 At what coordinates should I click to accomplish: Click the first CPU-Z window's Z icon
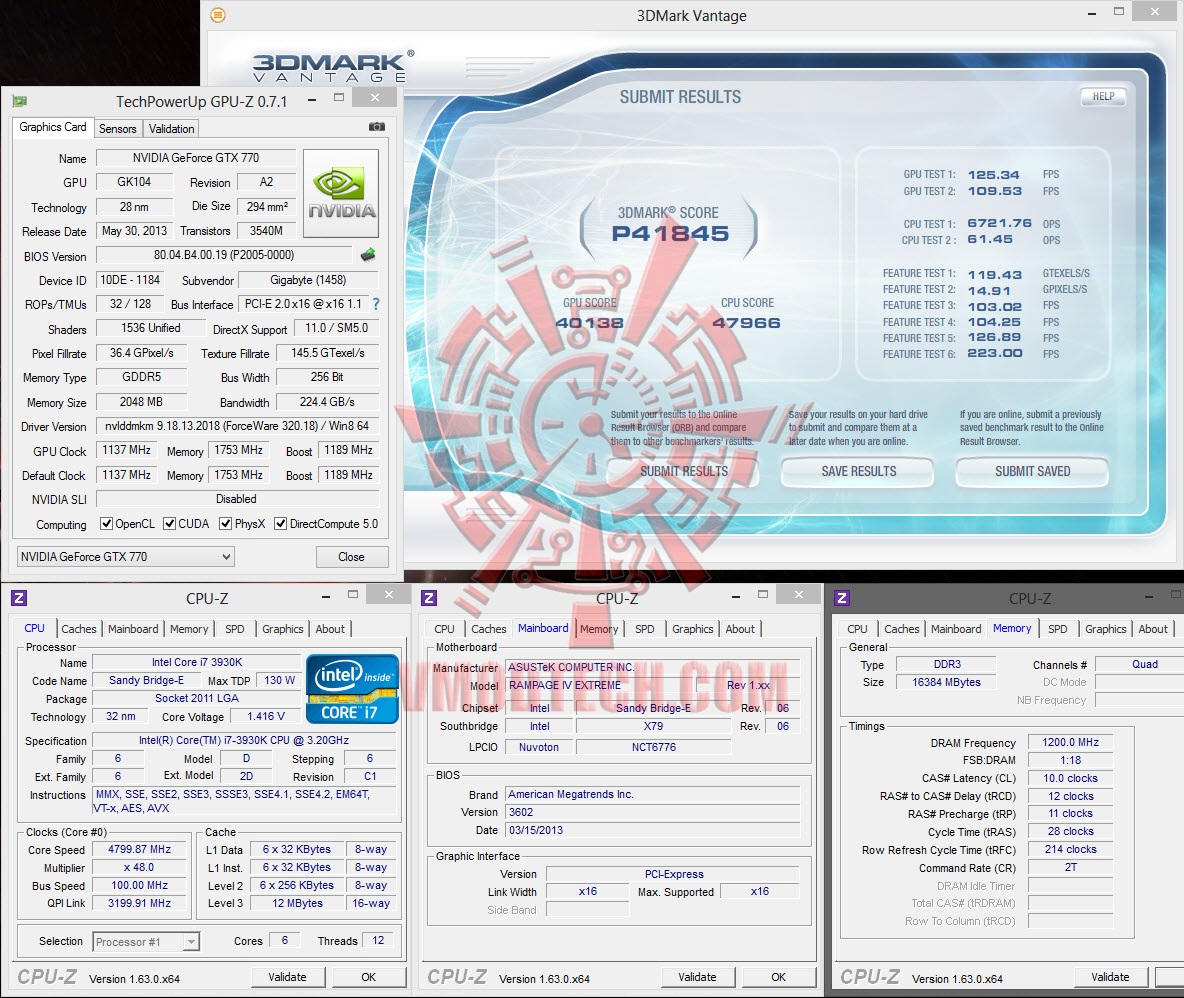[x=19, y=598]
